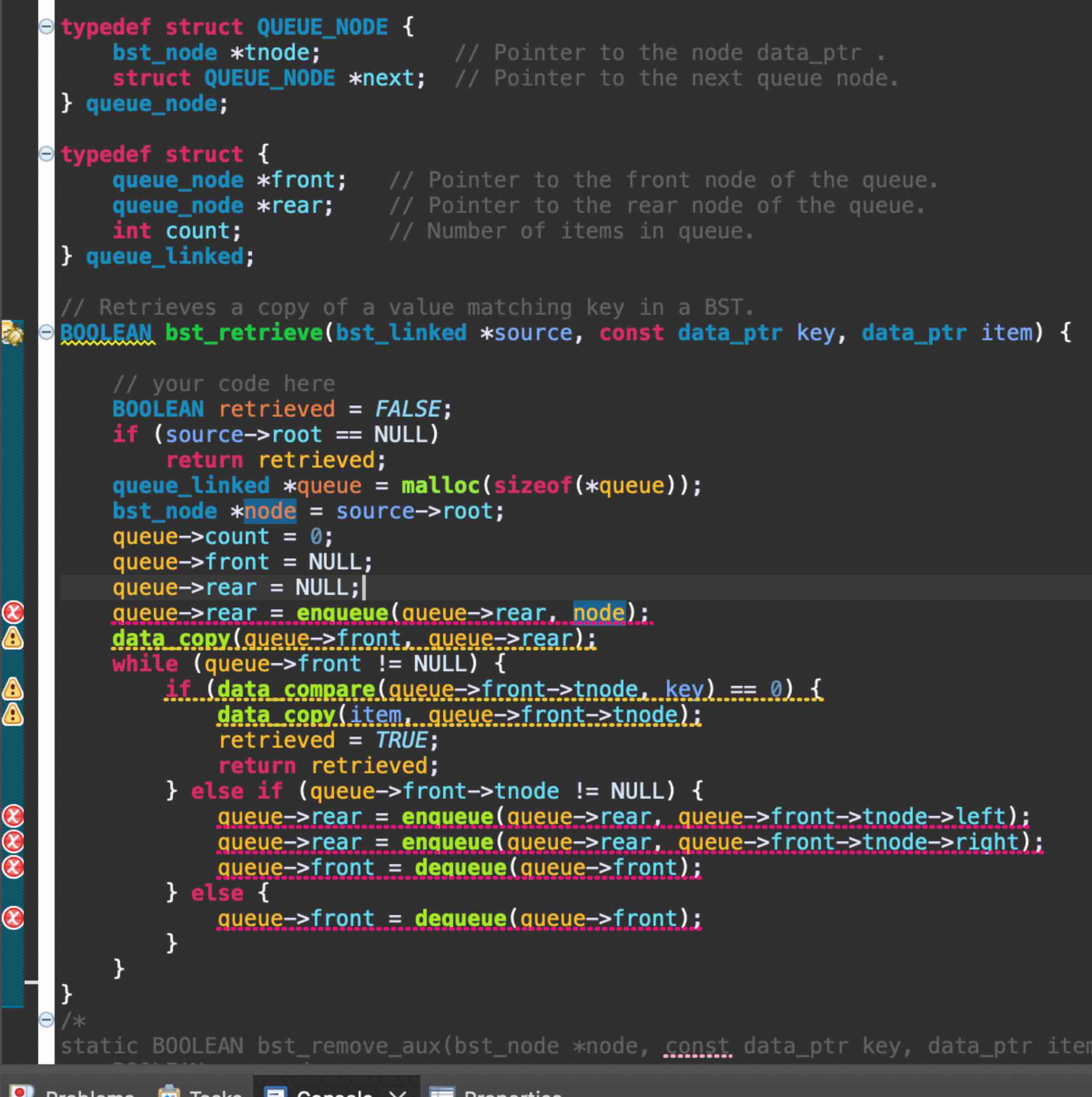Click the marker icon beside bst_retrieve declaration
1092x1097 pixels.
tap(12, 333)
